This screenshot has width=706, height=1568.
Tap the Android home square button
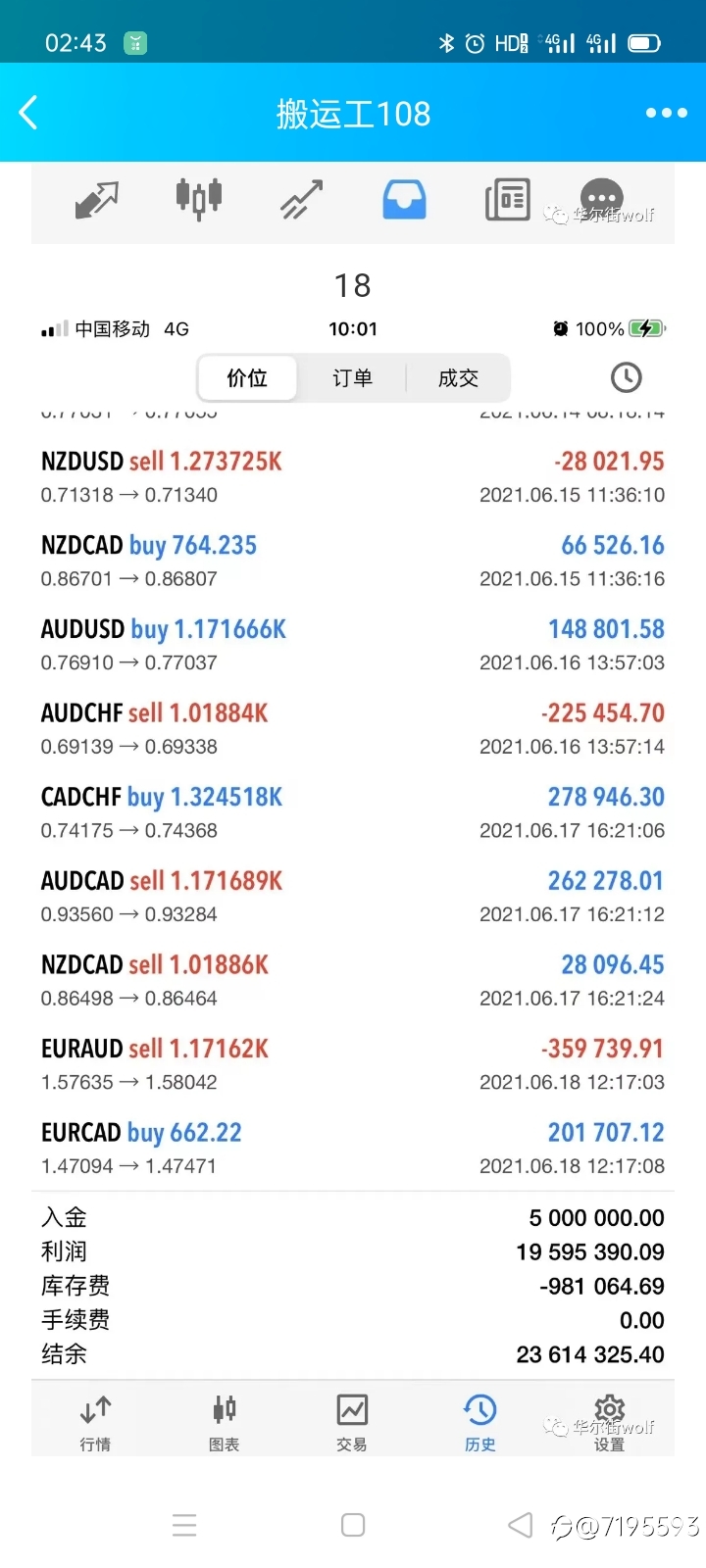point(353,1525)
